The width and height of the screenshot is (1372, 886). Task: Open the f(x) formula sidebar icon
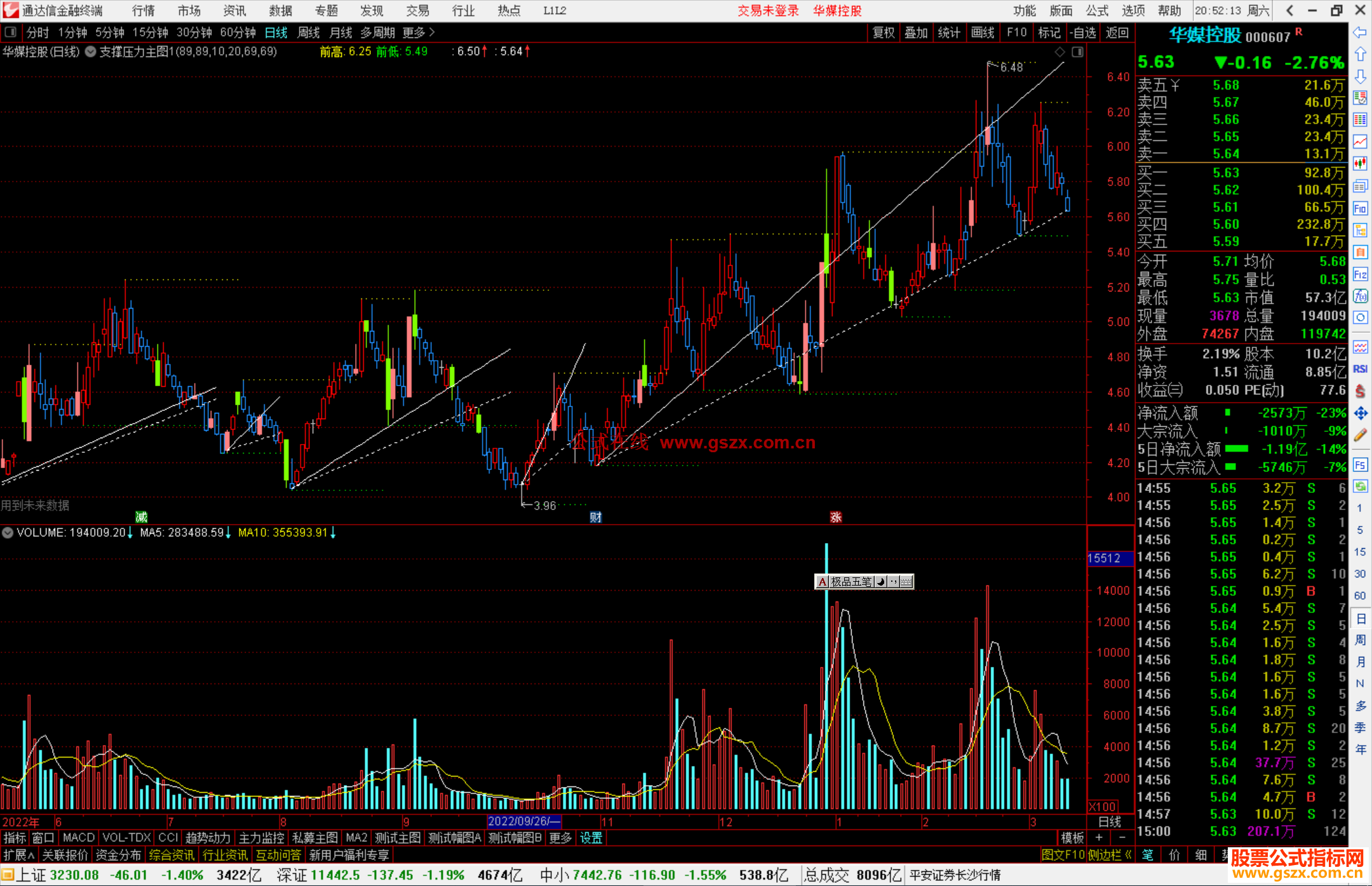(x=1360, y=296)
